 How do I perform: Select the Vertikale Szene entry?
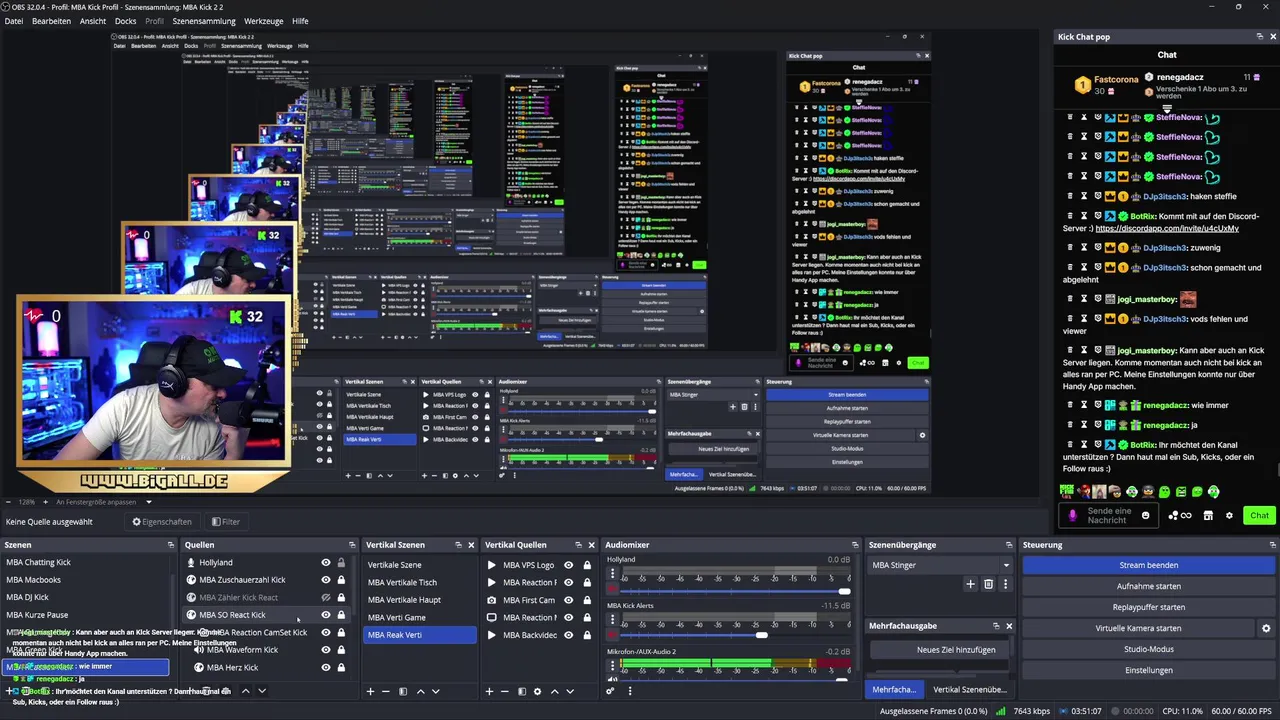pyautogui.click(x=420, y=565)
